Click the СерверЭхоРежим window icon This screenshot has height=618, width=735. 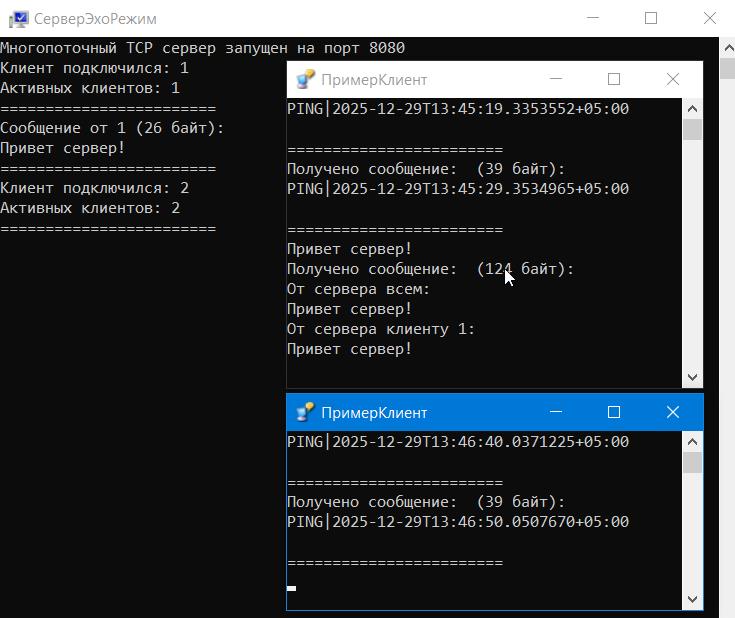coord(18,19)
